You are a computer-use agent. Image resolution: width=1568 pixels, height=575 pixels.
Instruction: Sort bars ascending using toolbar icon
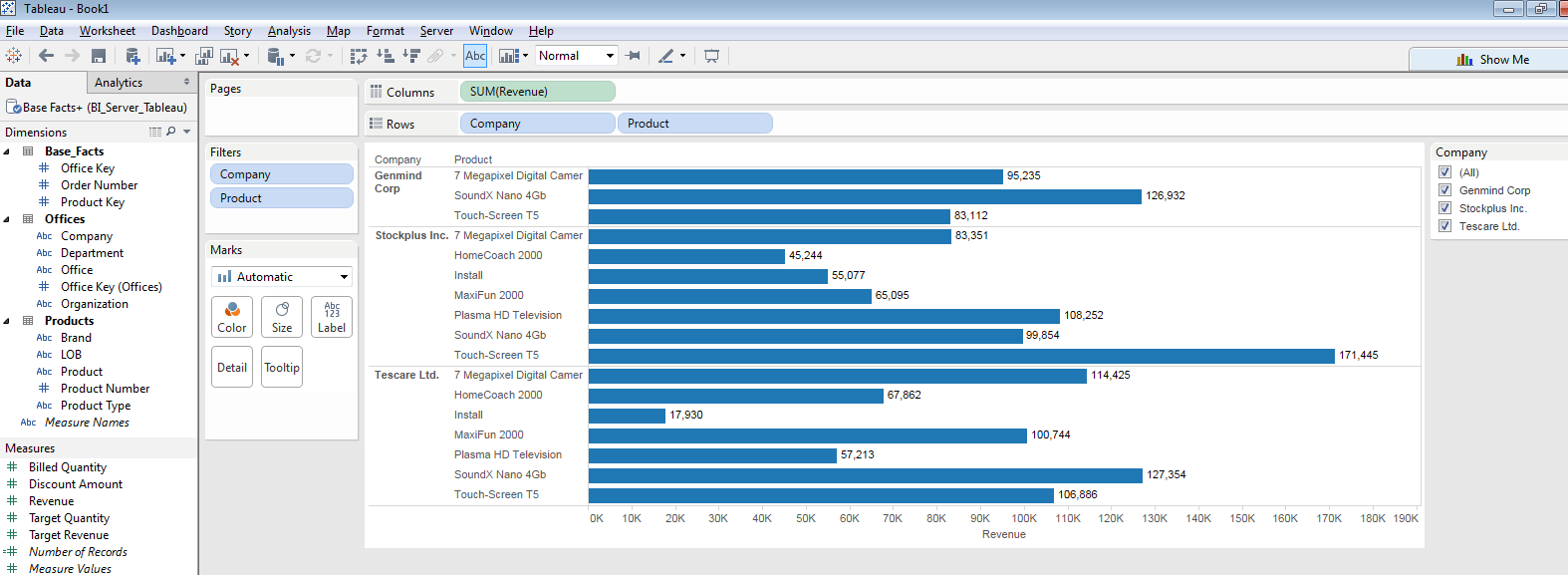point(386,56)
